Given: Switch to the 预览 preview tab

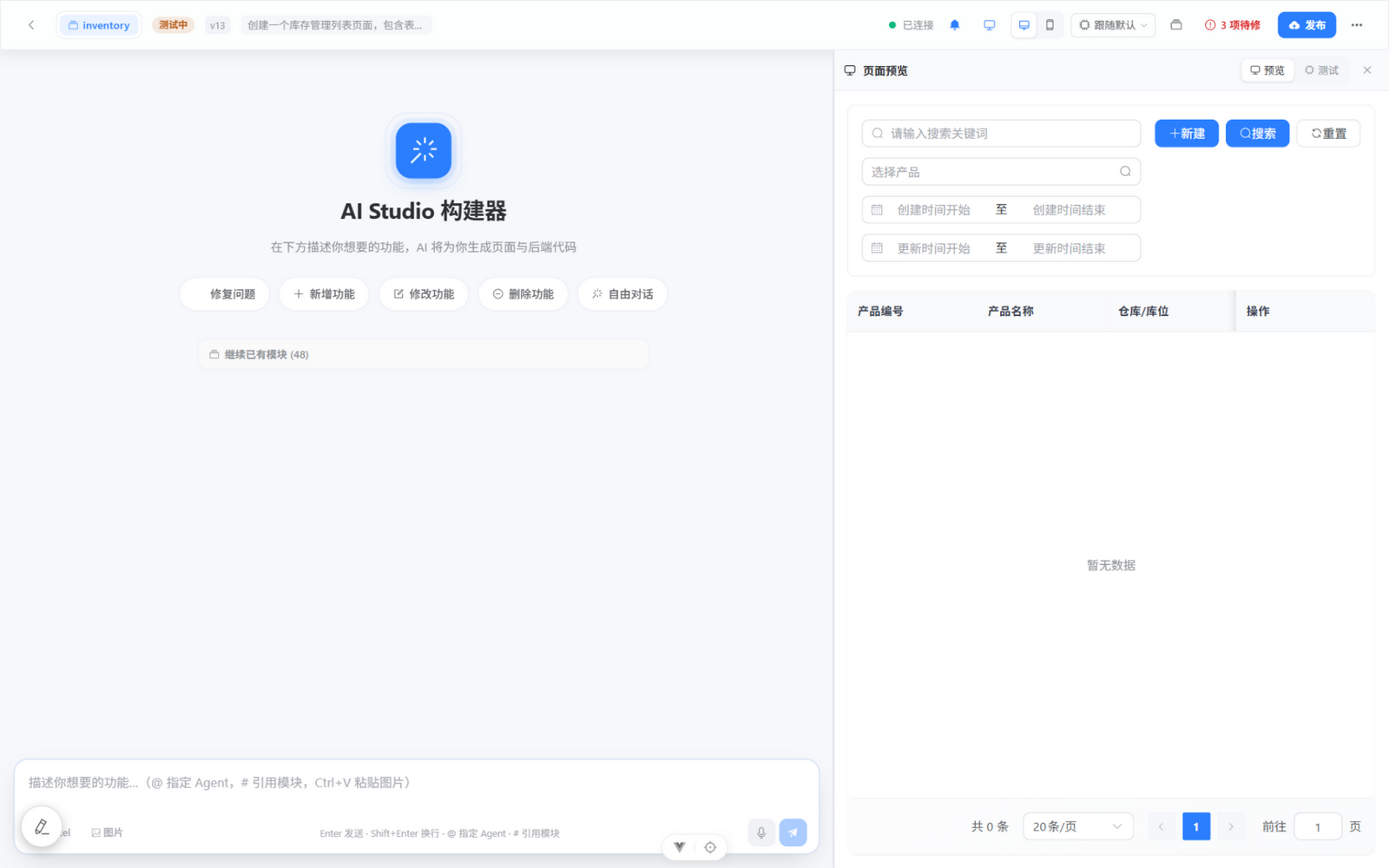Looking at the screenshot, I should (x=1267, y=70).
